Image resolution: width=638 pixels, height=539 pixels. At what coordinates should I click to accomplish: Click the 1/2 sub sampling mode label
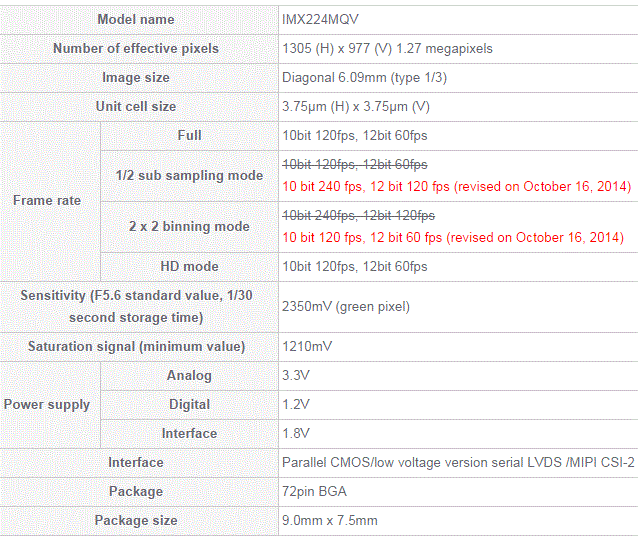(x=189, y=175)
